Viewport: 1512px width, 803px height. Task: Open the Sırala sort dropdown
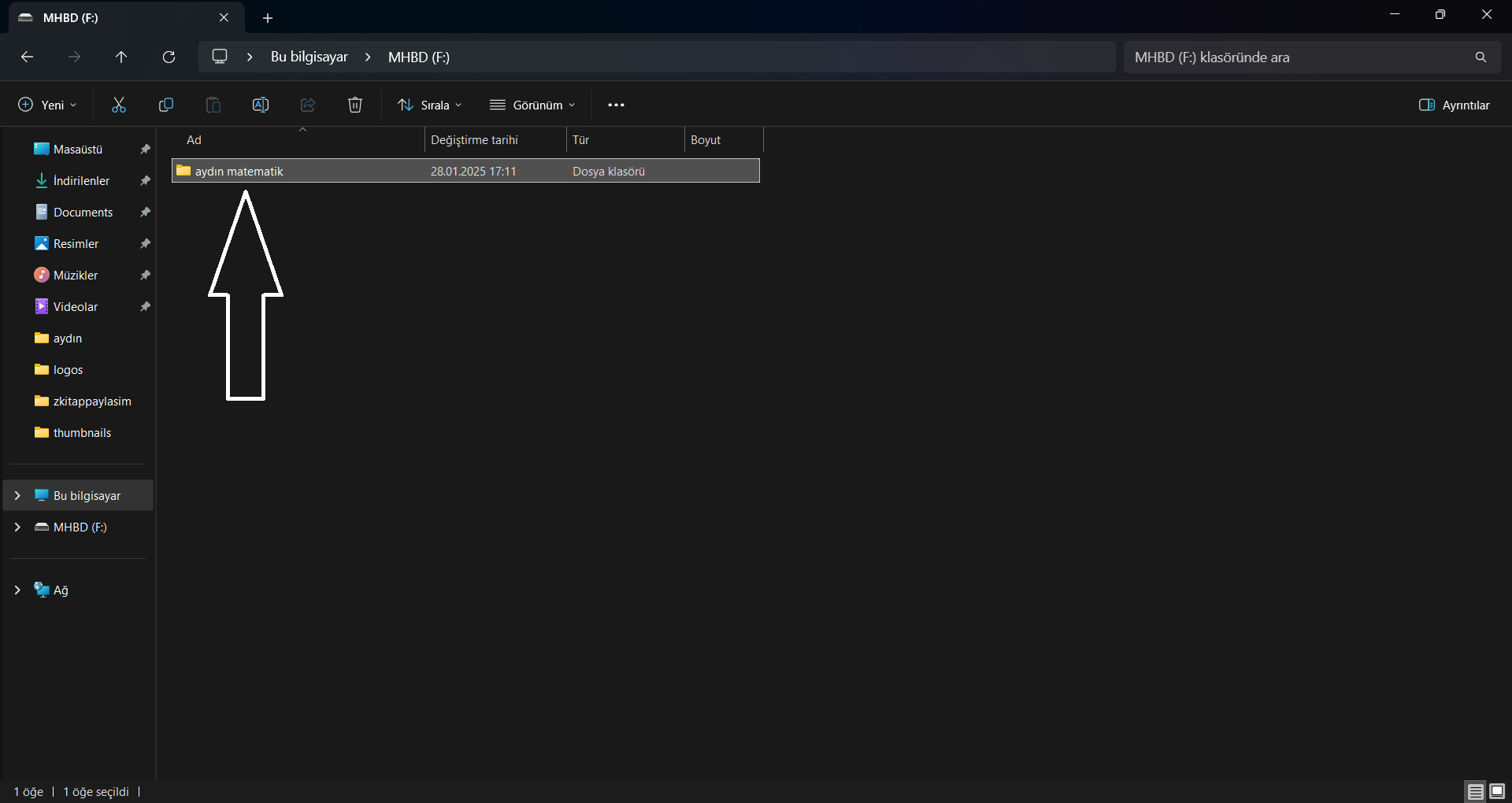[x=430, y=105]
